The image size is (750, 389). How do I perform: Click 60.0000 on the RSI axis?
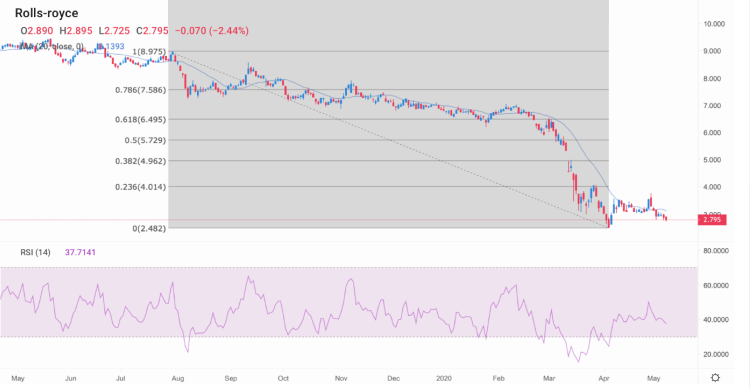click(716, 286)
